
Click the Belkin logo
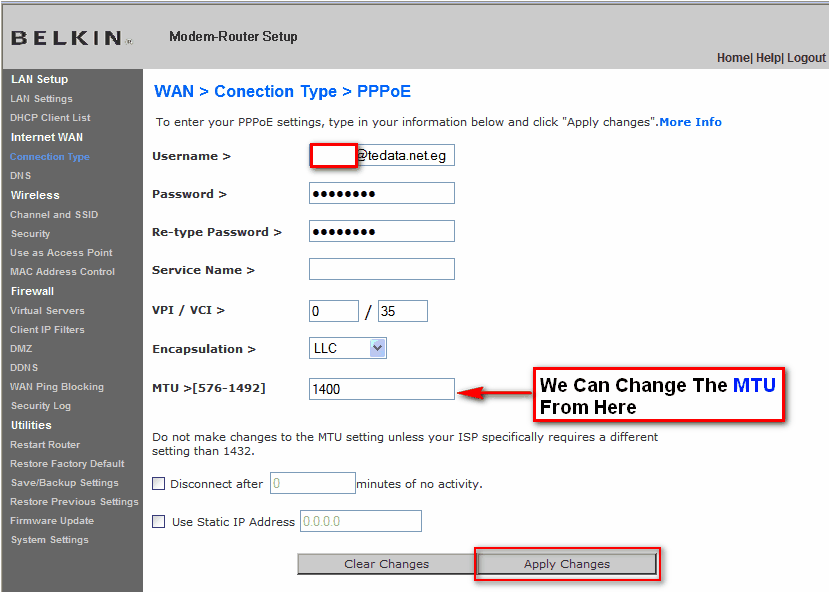[x=71, y=38]
